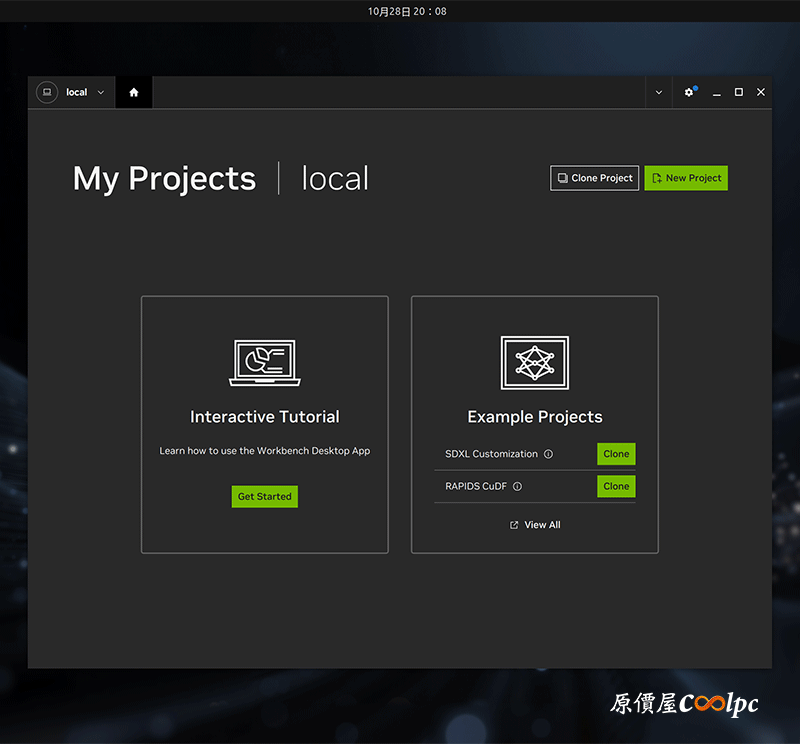Expand the local location dropdown
Image resolution: width=800 pixels, height=744 pixels.
(100, 93)
